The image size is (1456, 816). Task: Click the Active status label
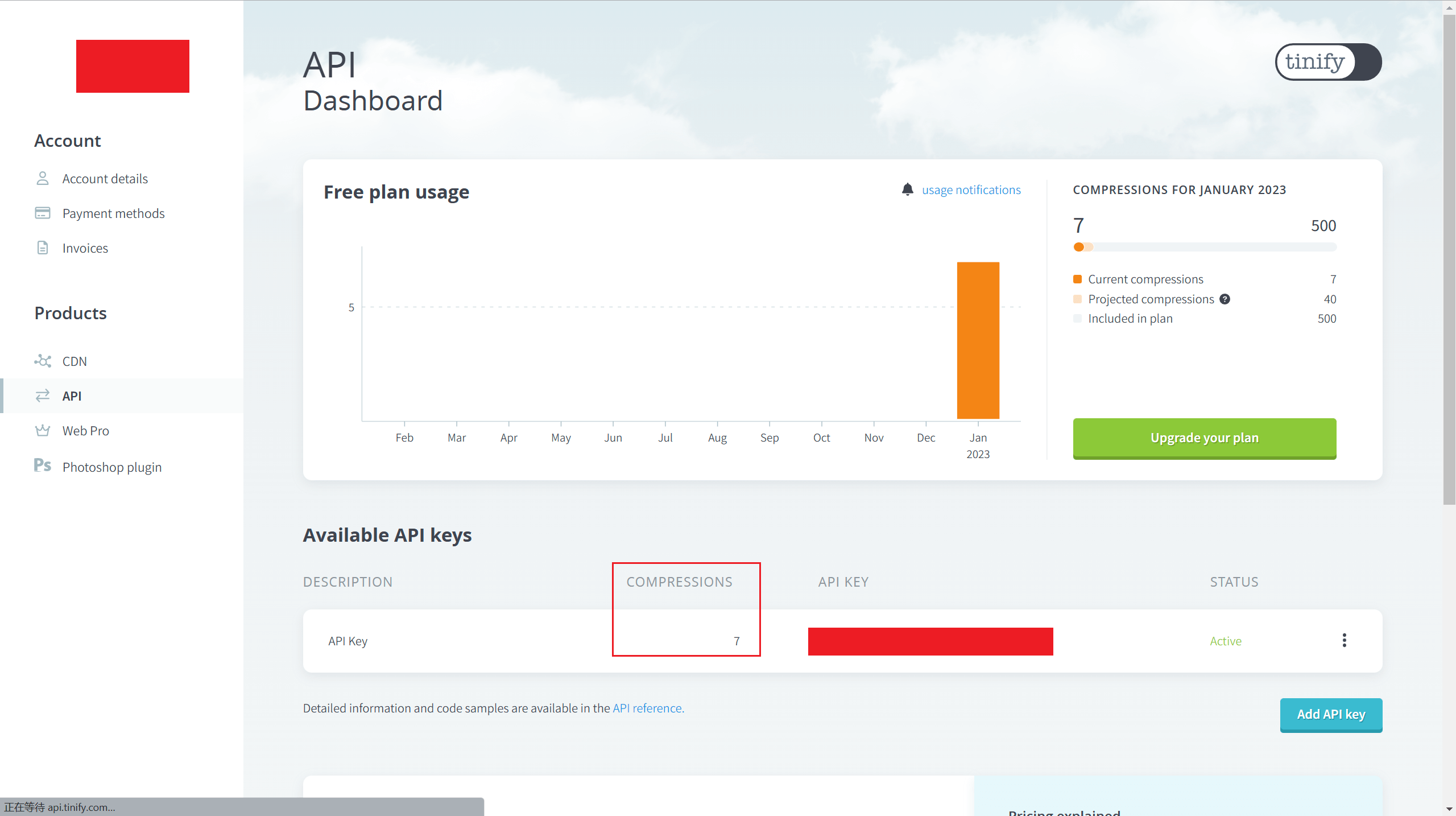tap(1226, 641)
